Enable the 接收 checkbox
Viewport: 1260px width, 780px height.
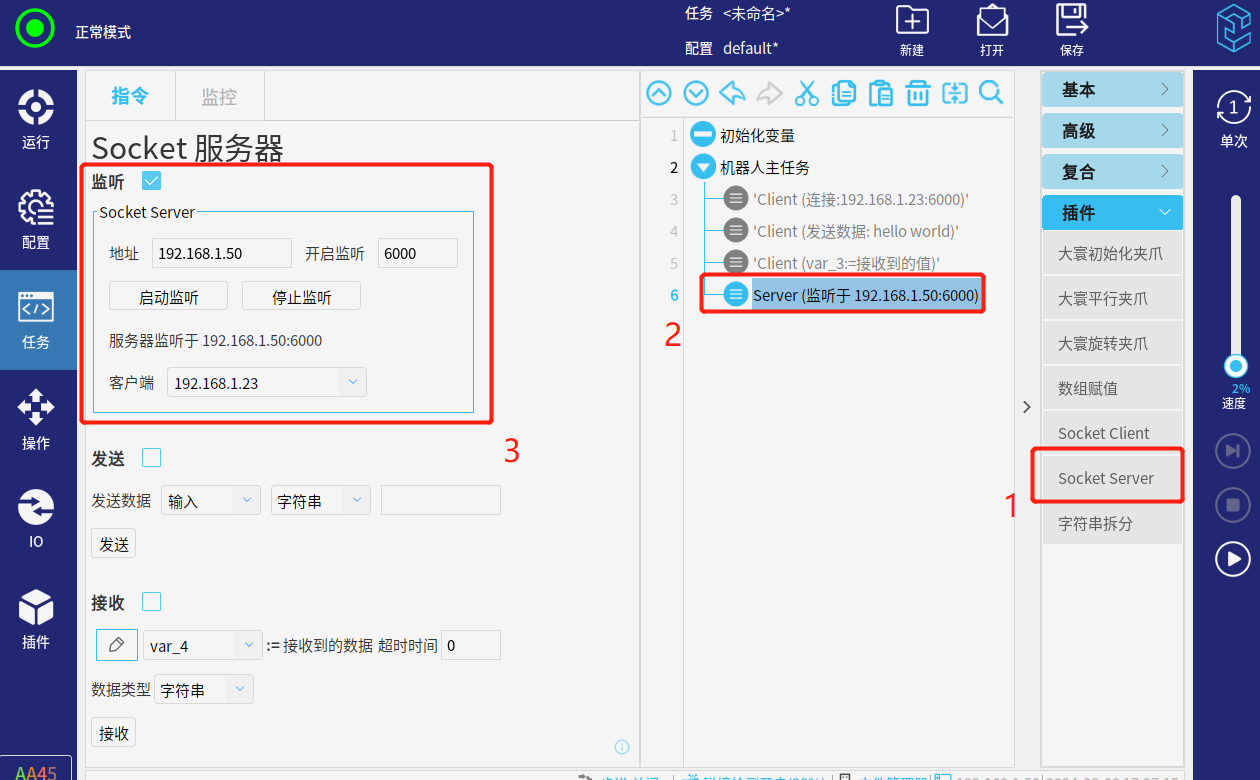151,602
